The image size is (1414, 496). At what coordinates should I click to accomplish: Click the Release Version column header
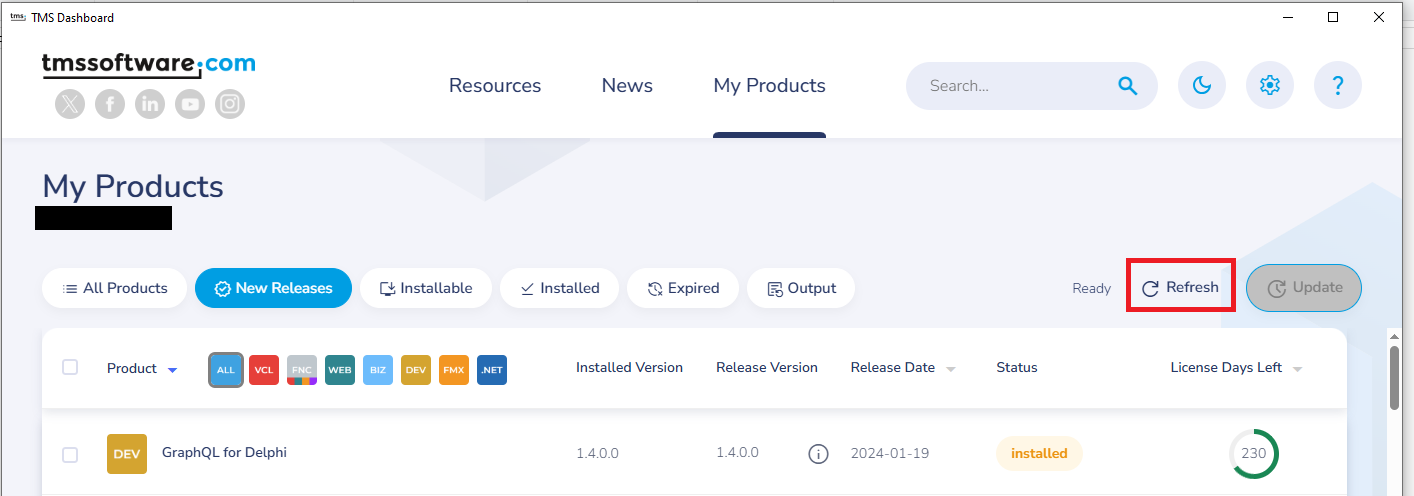click(x=767, y=367)
